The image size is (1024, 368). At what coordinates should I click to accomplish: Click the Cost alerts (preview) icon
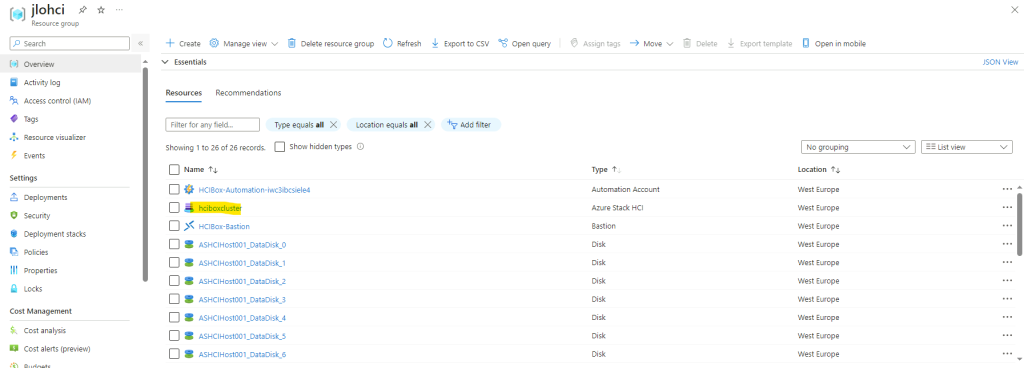(14, 349)
